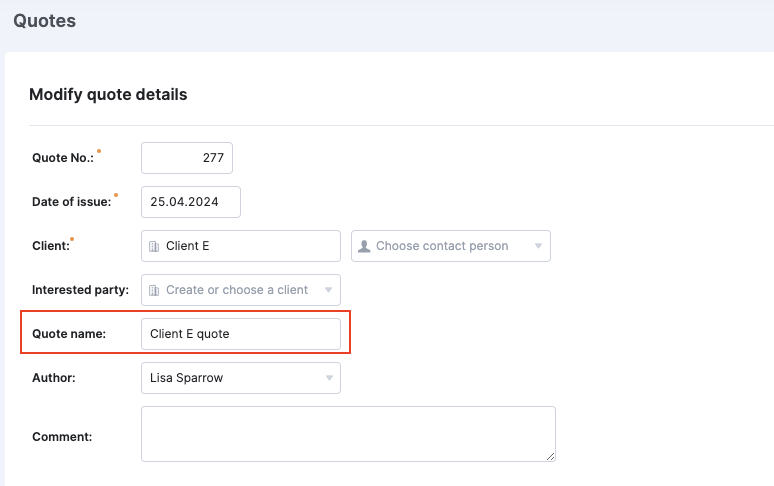
Task: Focus the Quote name input field
Action: [241, 334]
